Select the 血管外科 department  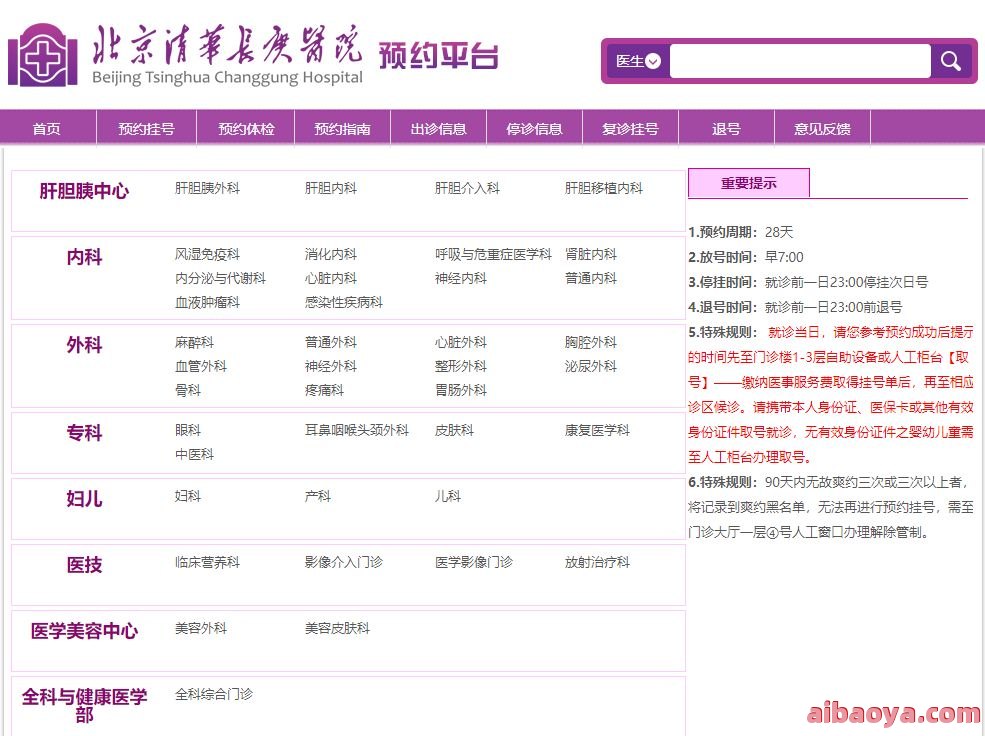200,366
